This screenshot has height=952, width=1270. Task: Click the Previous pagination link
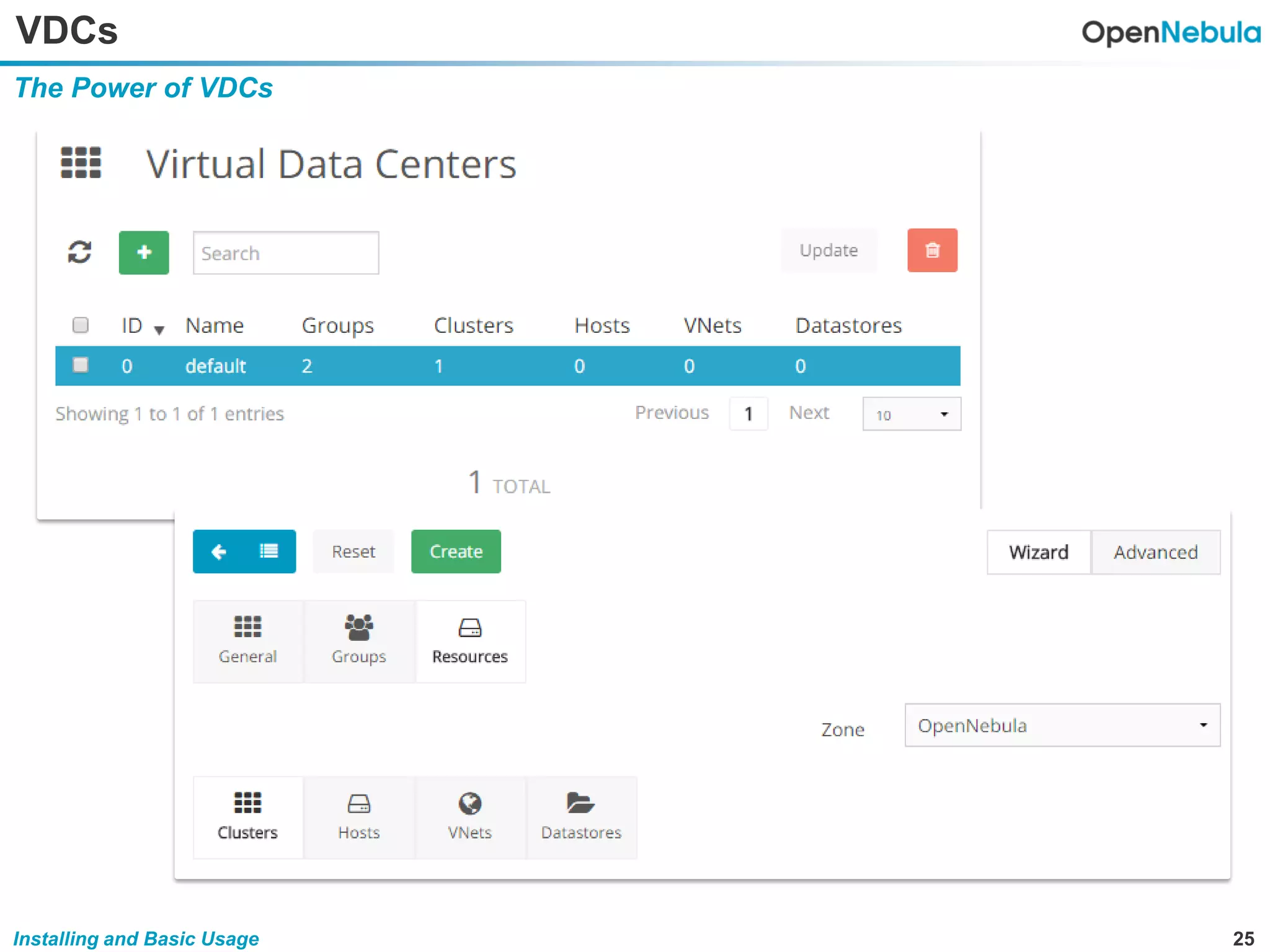[672, 413]
